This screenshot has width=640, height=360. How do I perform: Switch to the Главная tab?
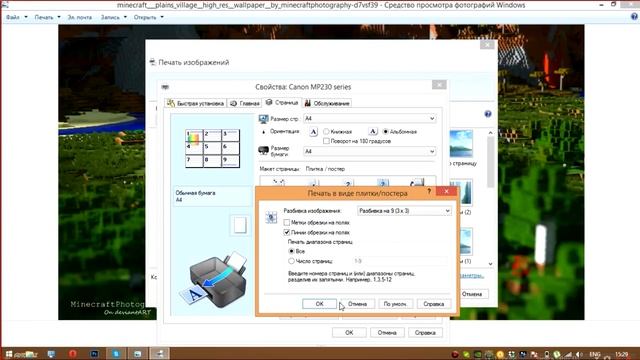point(244,103)
